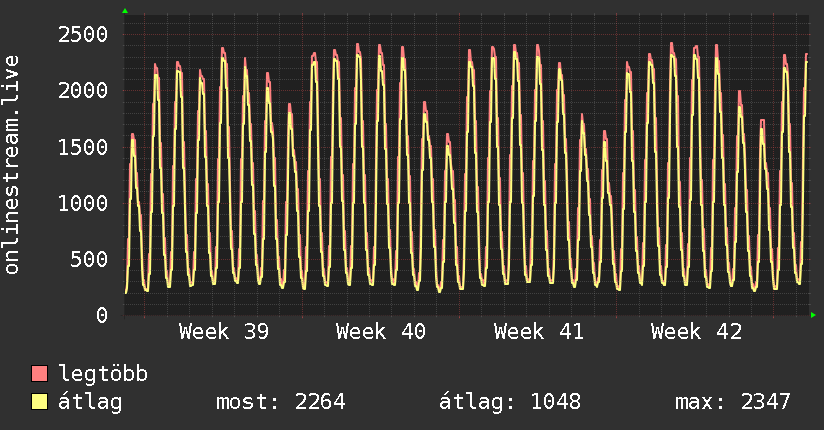Image resolution: width=824 pixels, height=430 pixels.
Task: Click the yellow átlag color swatch
Action: click(x=39, y=401)
